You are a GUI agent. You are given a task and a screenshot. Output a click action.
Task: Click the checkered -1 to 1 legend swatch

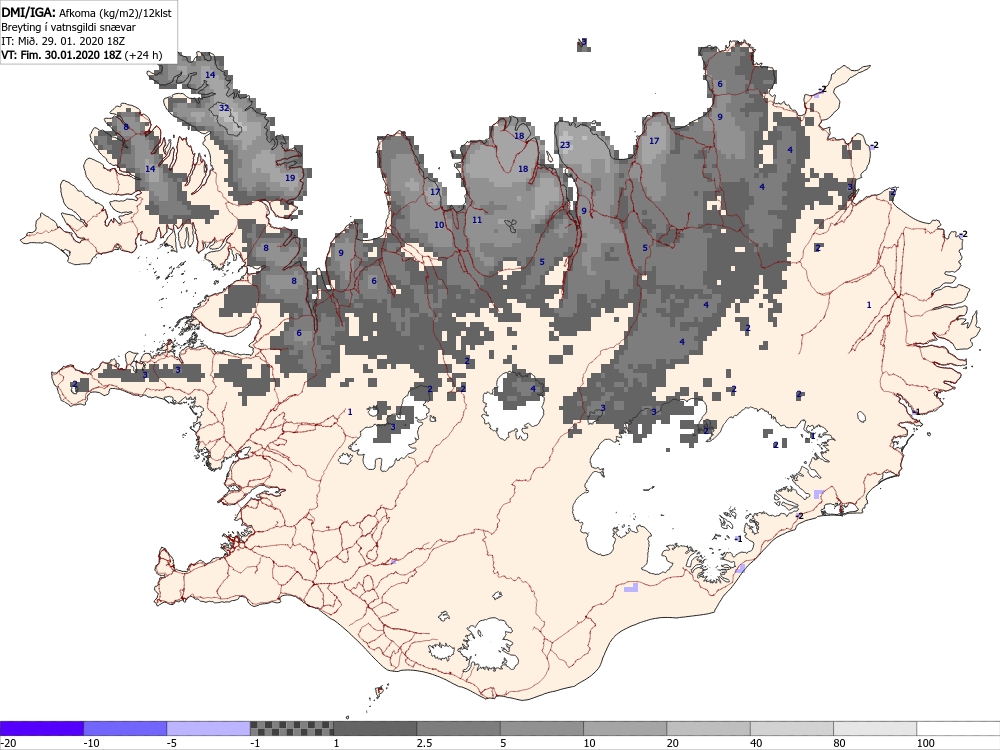291,729
